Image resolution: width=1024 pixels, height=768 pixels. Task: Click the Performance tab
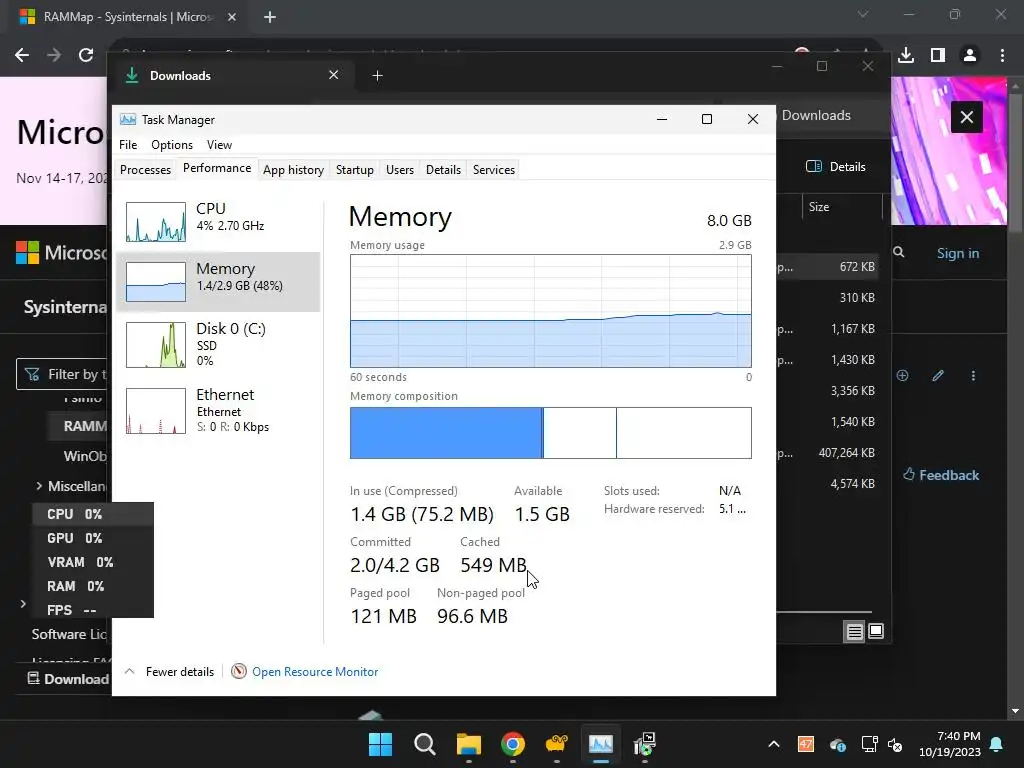tap(217, 168)
